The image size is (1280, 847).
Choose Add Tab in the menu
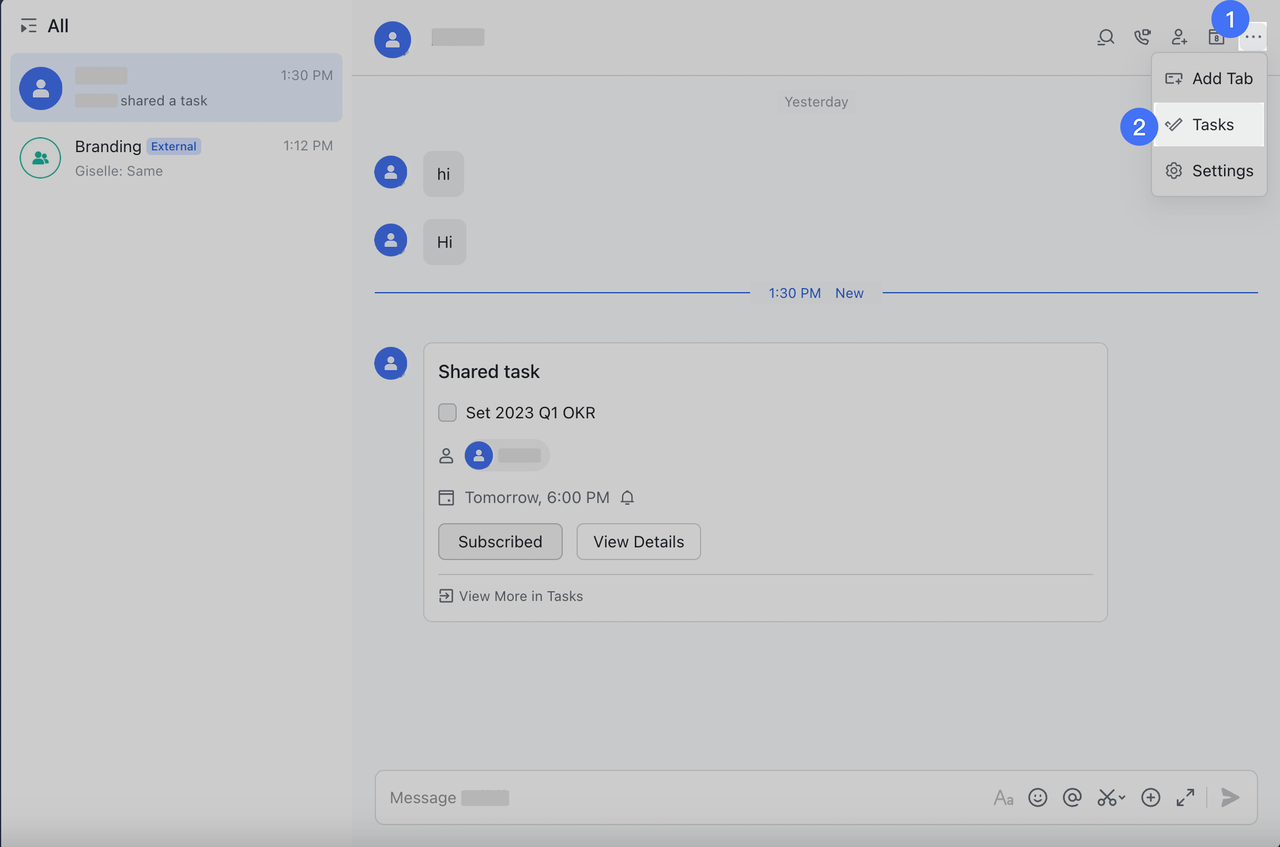1209,78
